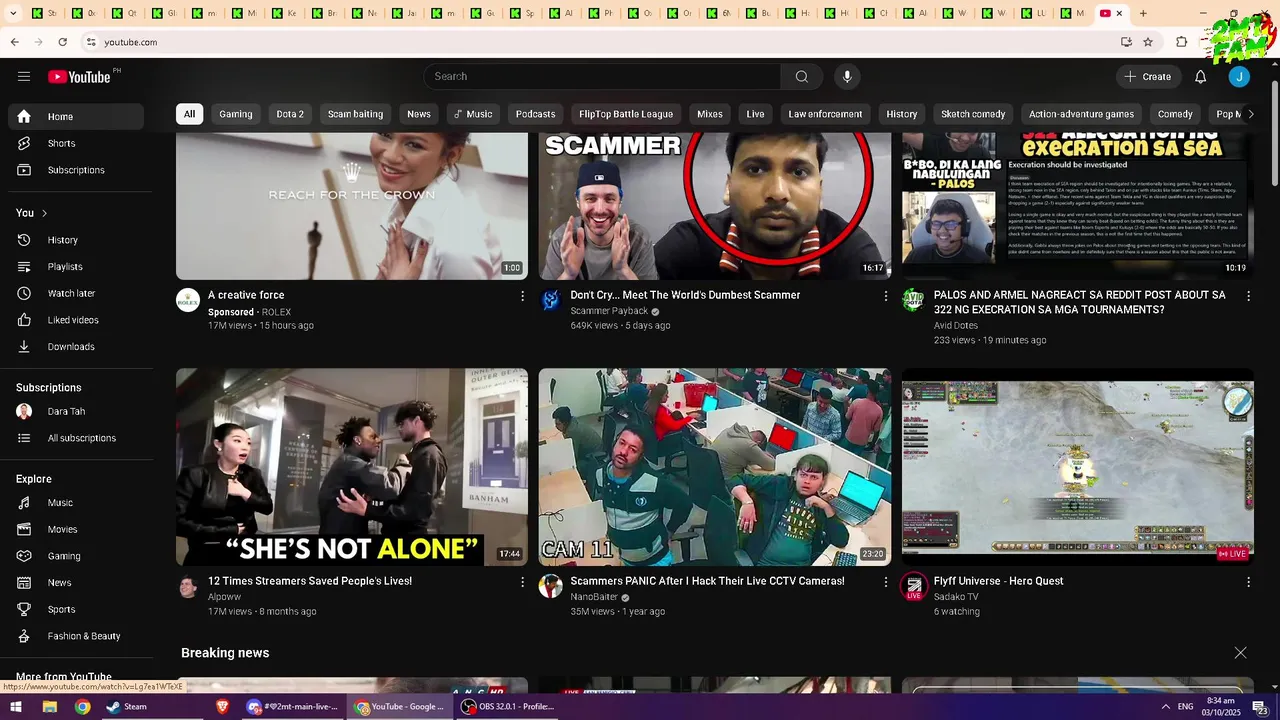Open options for '12 Times Streamers' video

pos(522,582)
